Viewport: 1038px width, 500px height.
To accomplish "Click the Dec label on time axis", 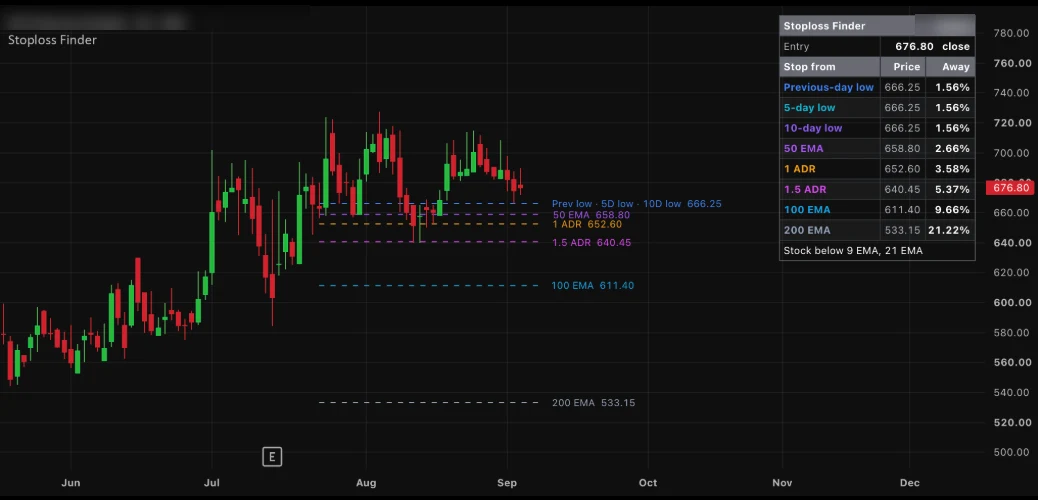I will click(910, 483).
